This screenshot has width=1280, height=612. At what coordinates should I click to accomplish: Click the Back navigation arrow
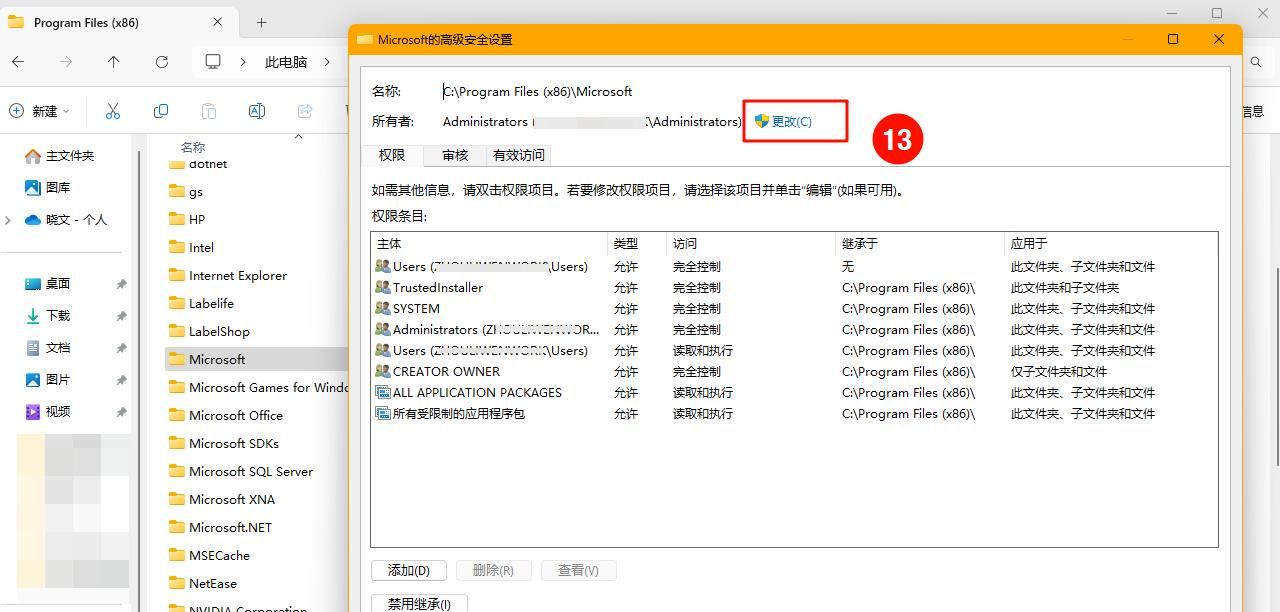coord(17,61)
